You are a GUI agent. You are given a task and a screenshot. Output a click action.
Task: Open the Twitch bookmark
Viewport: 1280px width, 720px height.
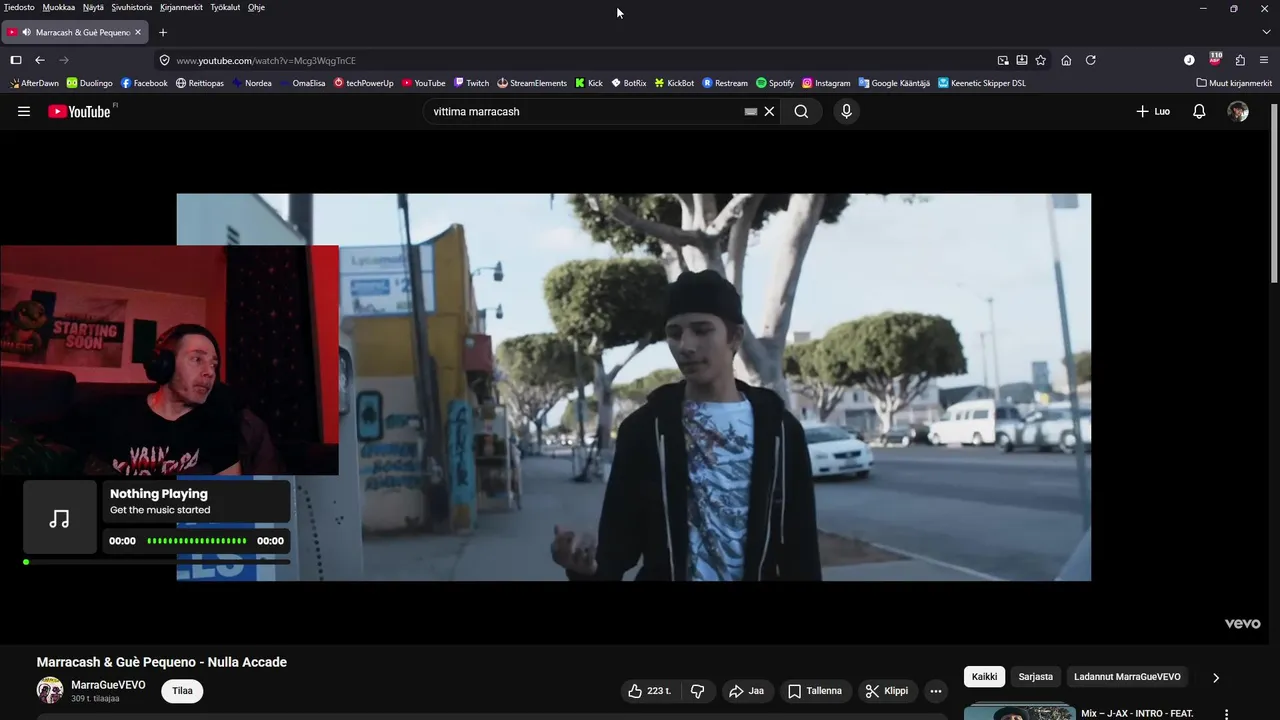click(x=471, y=83)
